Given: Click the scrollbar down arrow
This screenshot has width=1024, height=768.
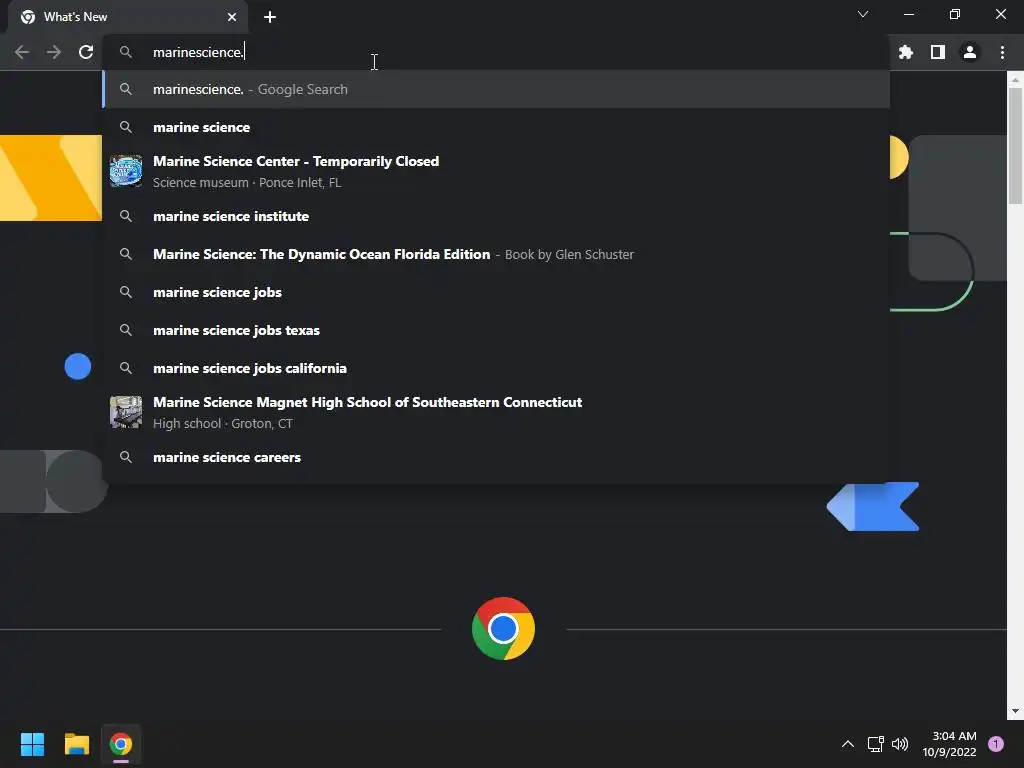Looking at the screenshot, I should 1015,711.
